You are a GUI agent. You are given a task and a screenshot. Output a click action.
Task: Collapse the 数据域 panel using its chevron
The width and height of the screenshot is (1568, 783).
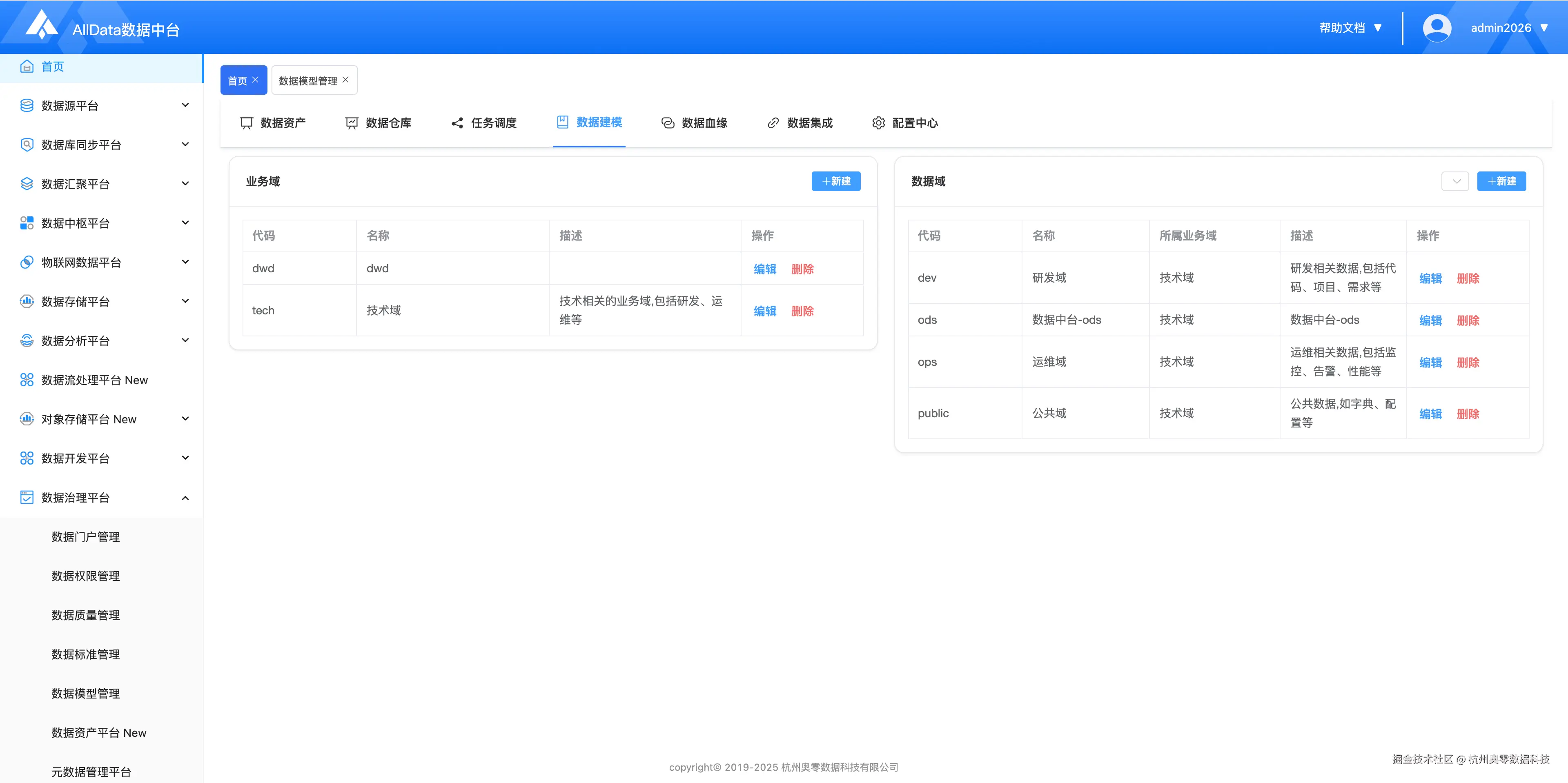pyautogui.click(x=1455, y=181)
